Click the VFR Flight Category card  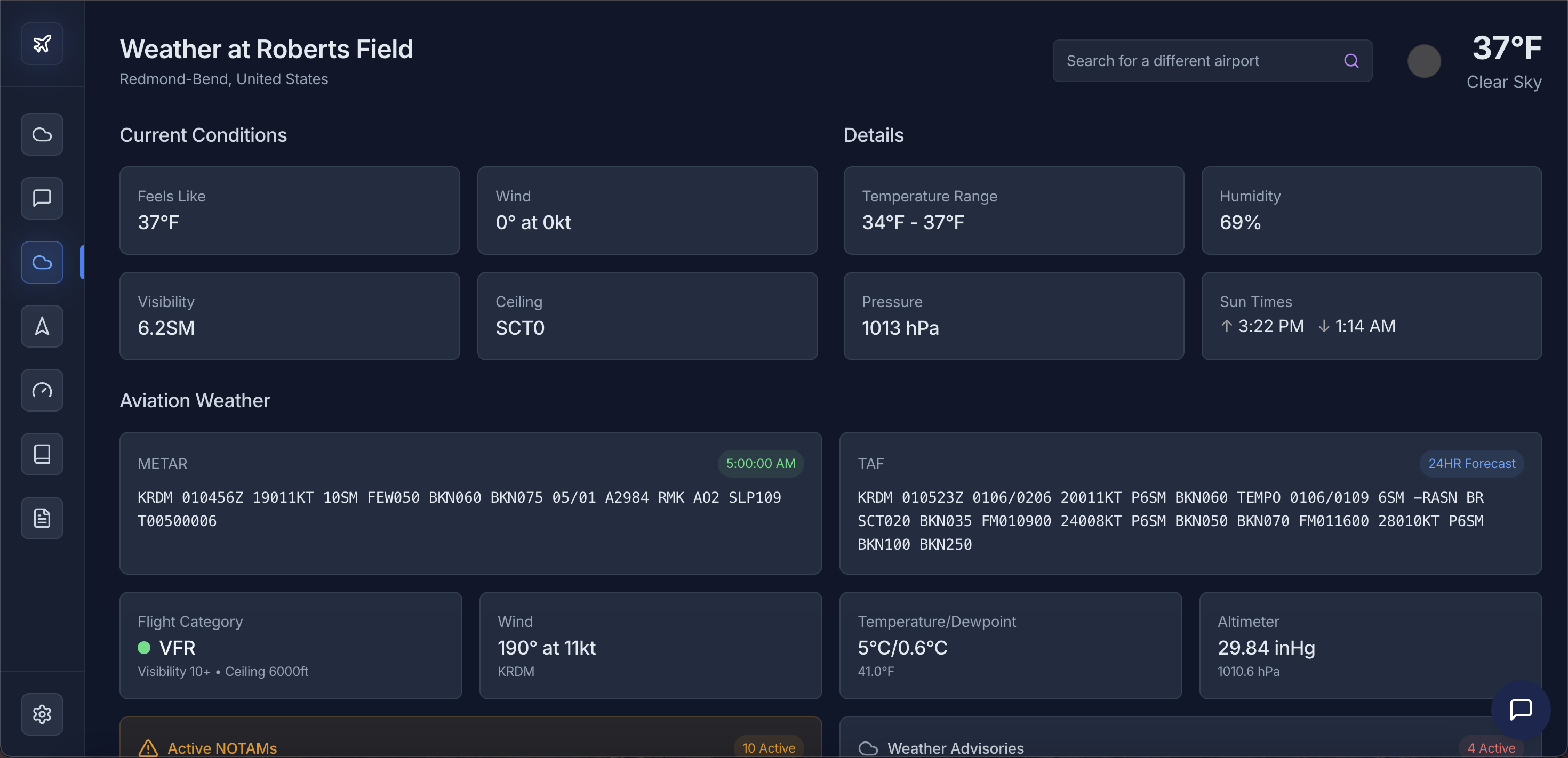click(x=290, y=646)
